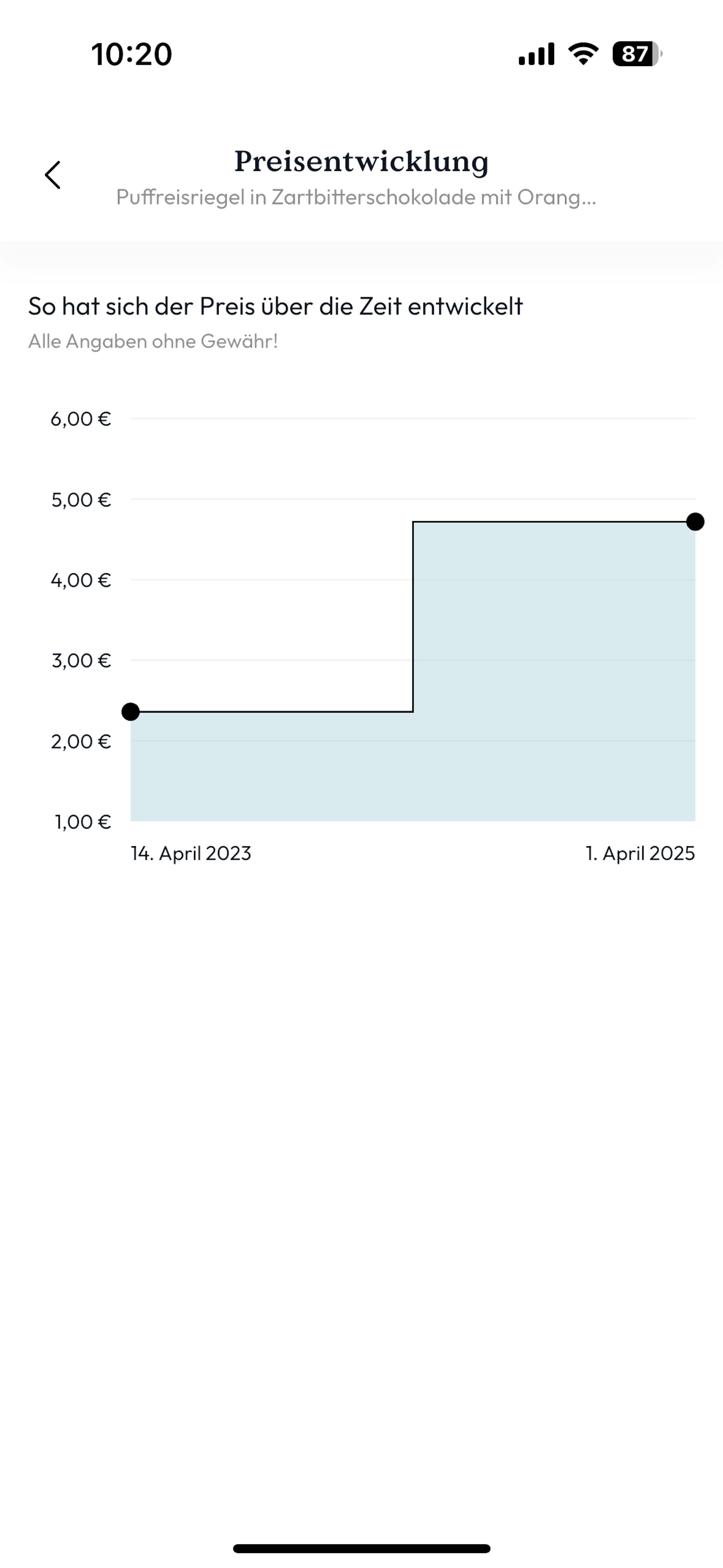This screenshot has height=1568, width=723.
Task: Tap the 4,00 € axis label
Action: click(81, 580)
